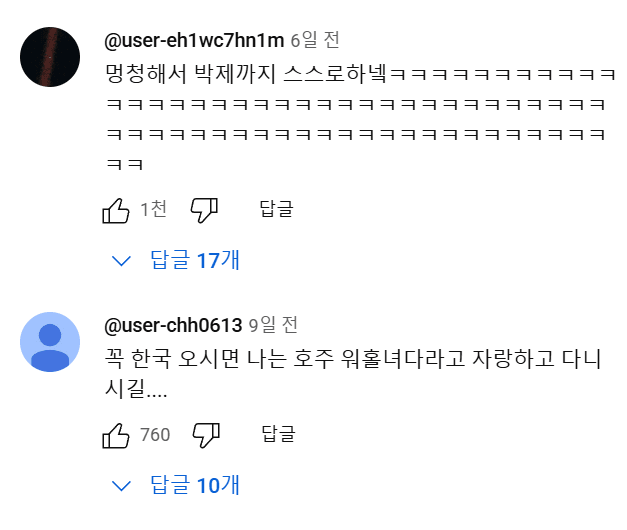Like the comment by @user-chh0613
This screenshot has width=627, height=530.
coord(116,435)
